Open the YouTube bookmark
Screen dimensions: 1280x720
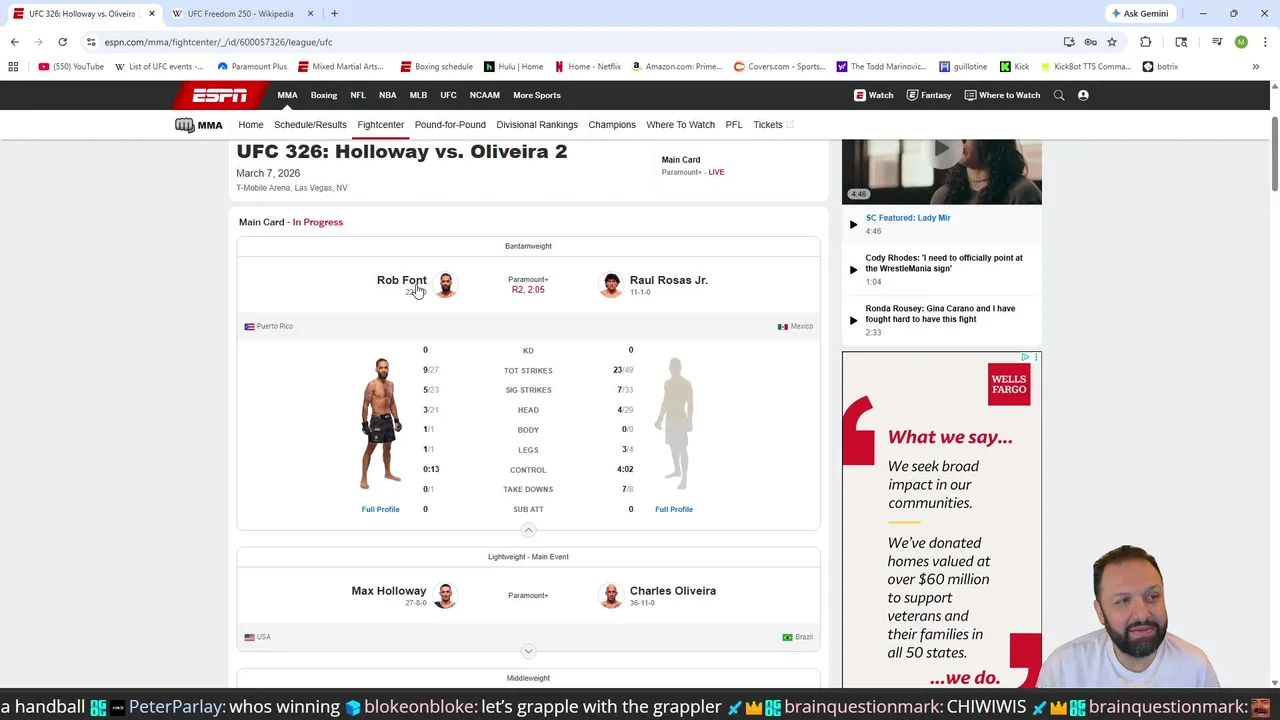71,67
